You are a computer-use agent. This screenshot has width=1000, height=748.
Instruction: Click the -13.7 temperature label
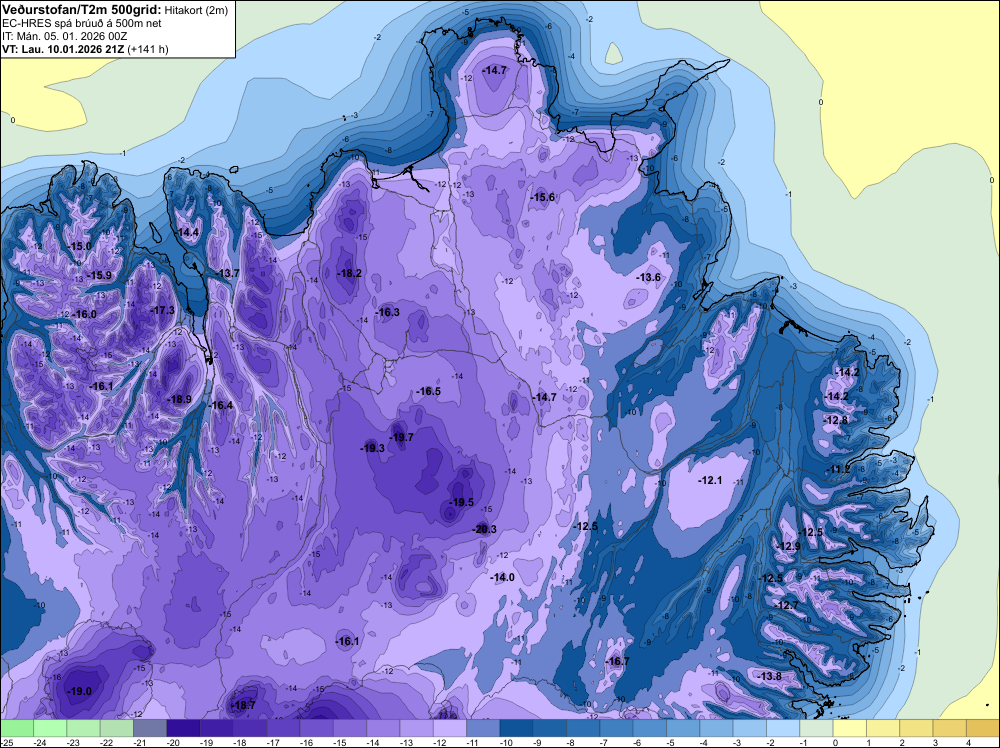coord(228,273)
